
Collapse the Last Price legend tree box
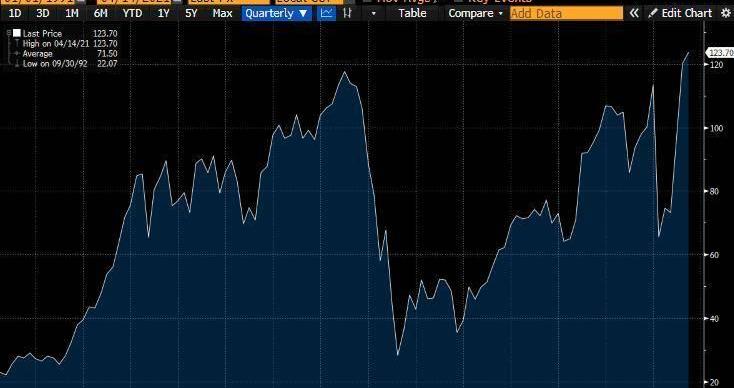(9, 33)
